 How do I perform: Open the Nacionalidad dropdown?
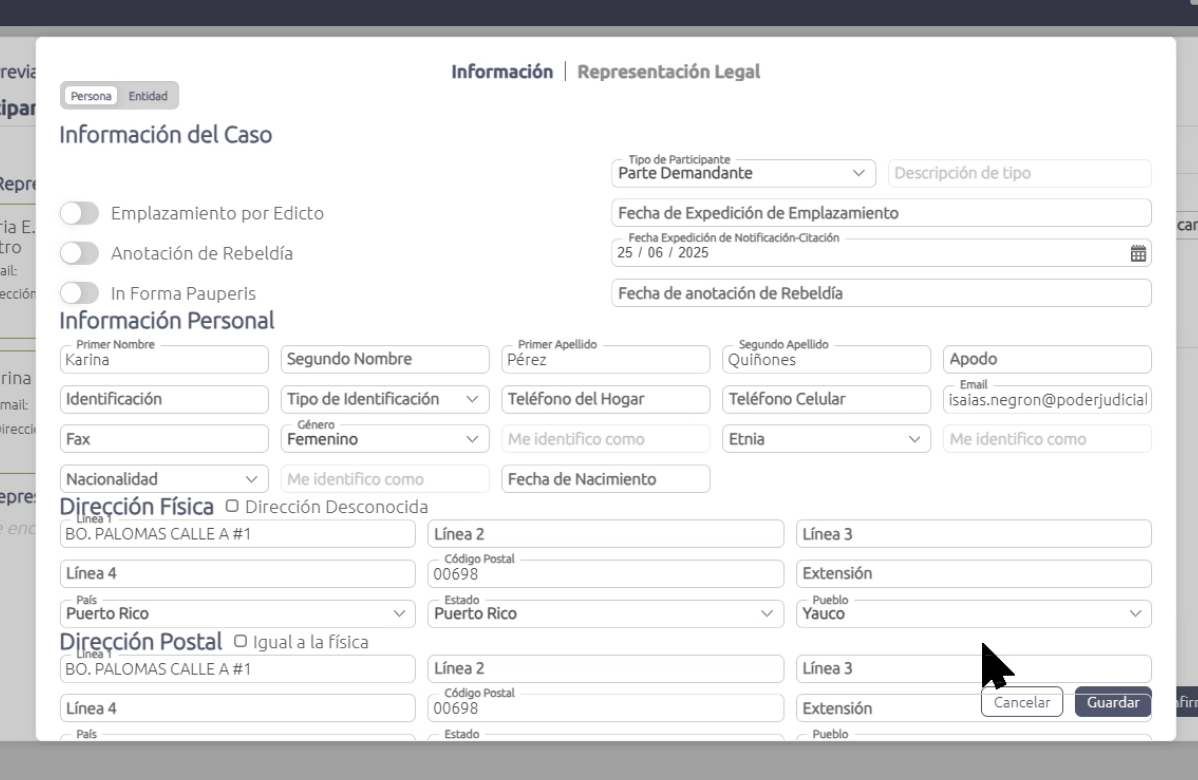click(x=165, y=479)
